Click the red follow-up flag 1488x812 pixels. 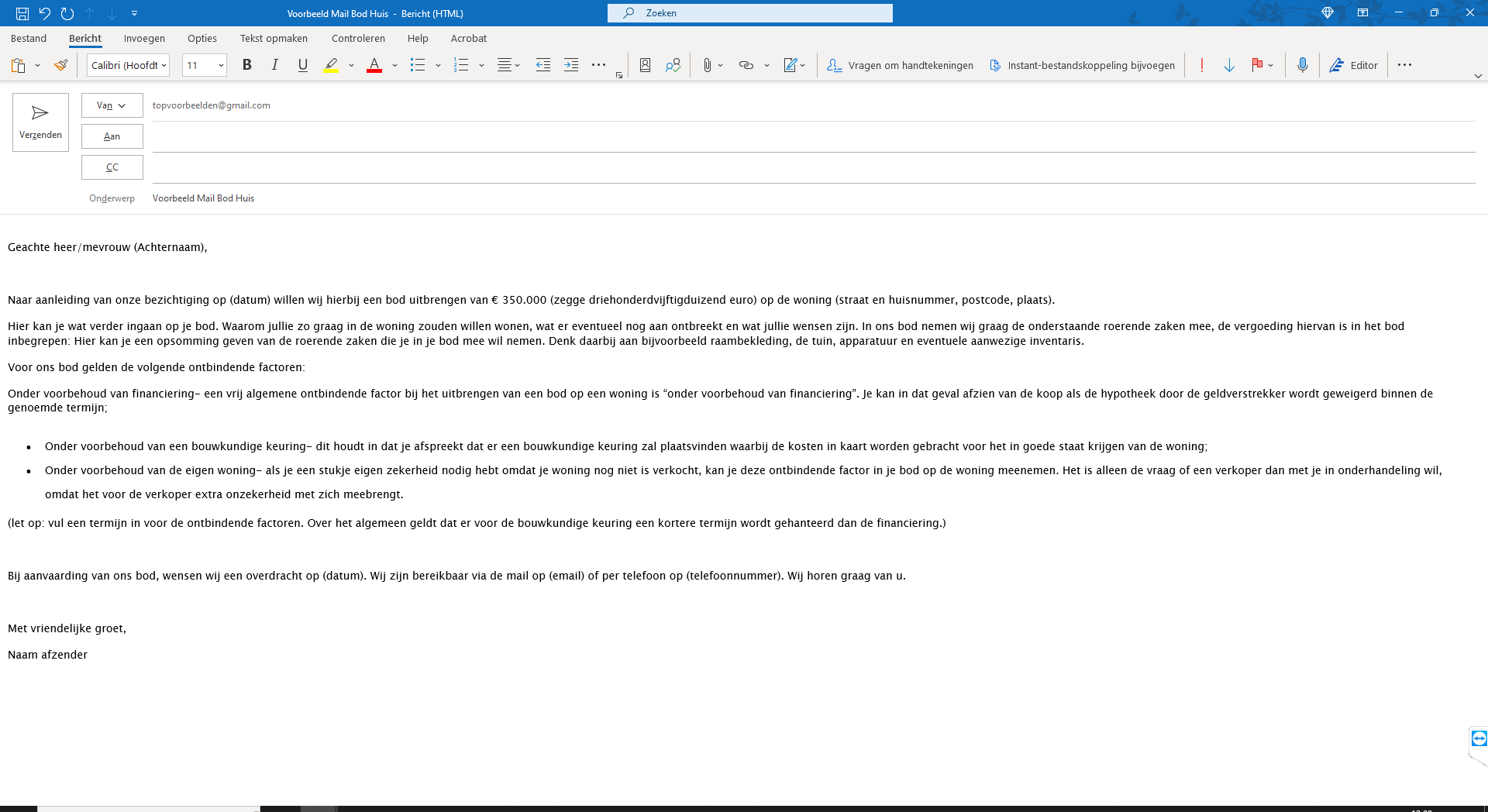[1257, 66]
